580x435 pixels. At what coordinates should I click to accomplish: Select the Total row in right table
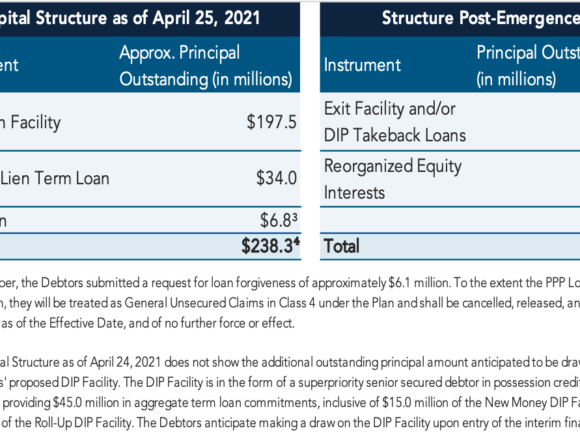(450, 246)
